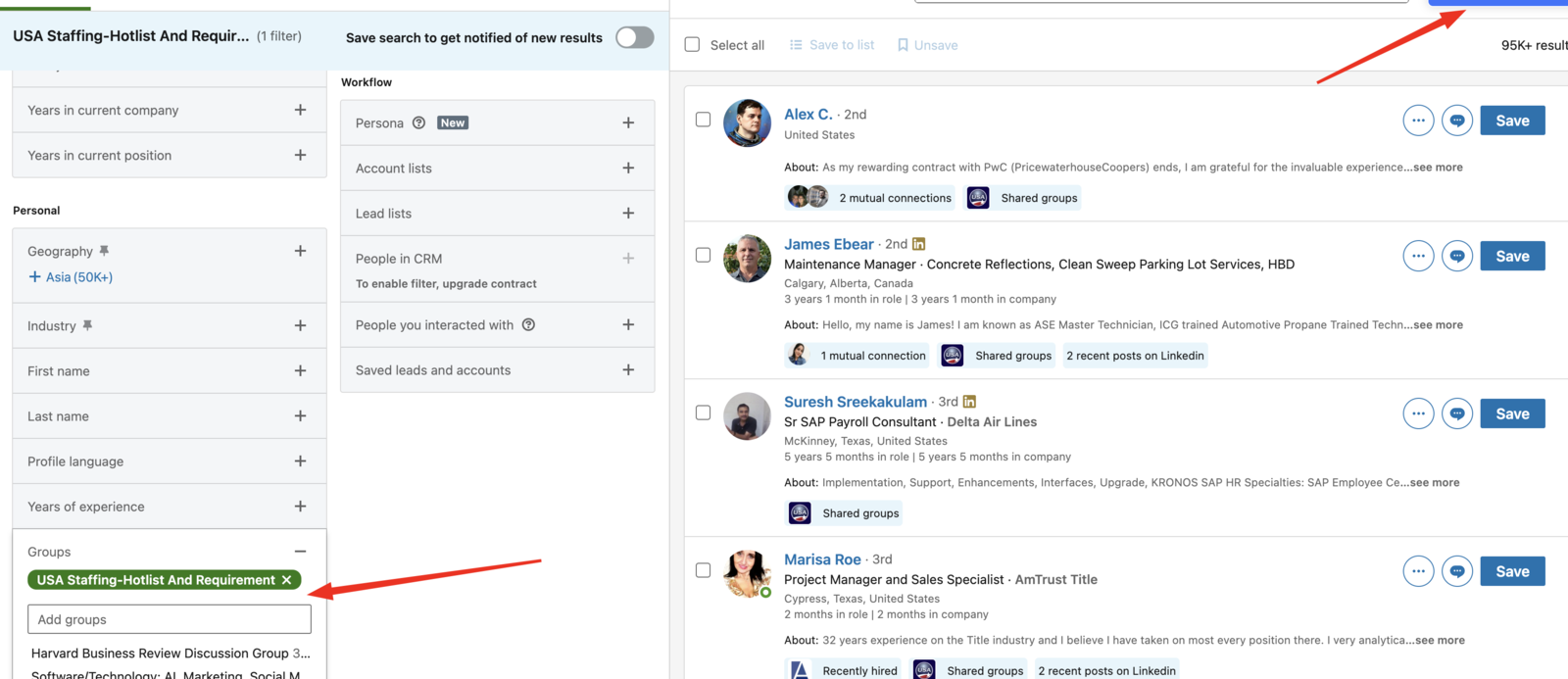Viewport: 1568px width, 679px height.
Task: Click see more on Alex C.'s About
Action: click(x=1438, y=168)
